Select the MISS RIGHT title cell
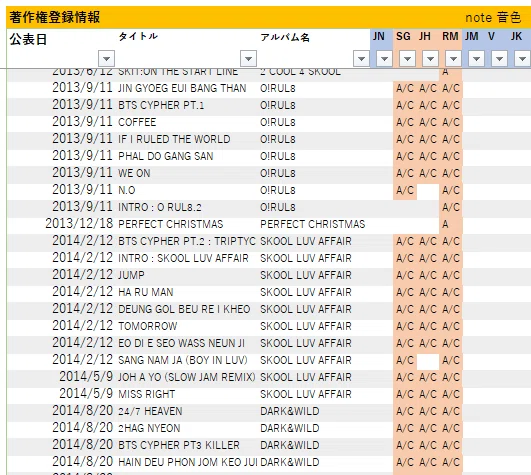 146,394
